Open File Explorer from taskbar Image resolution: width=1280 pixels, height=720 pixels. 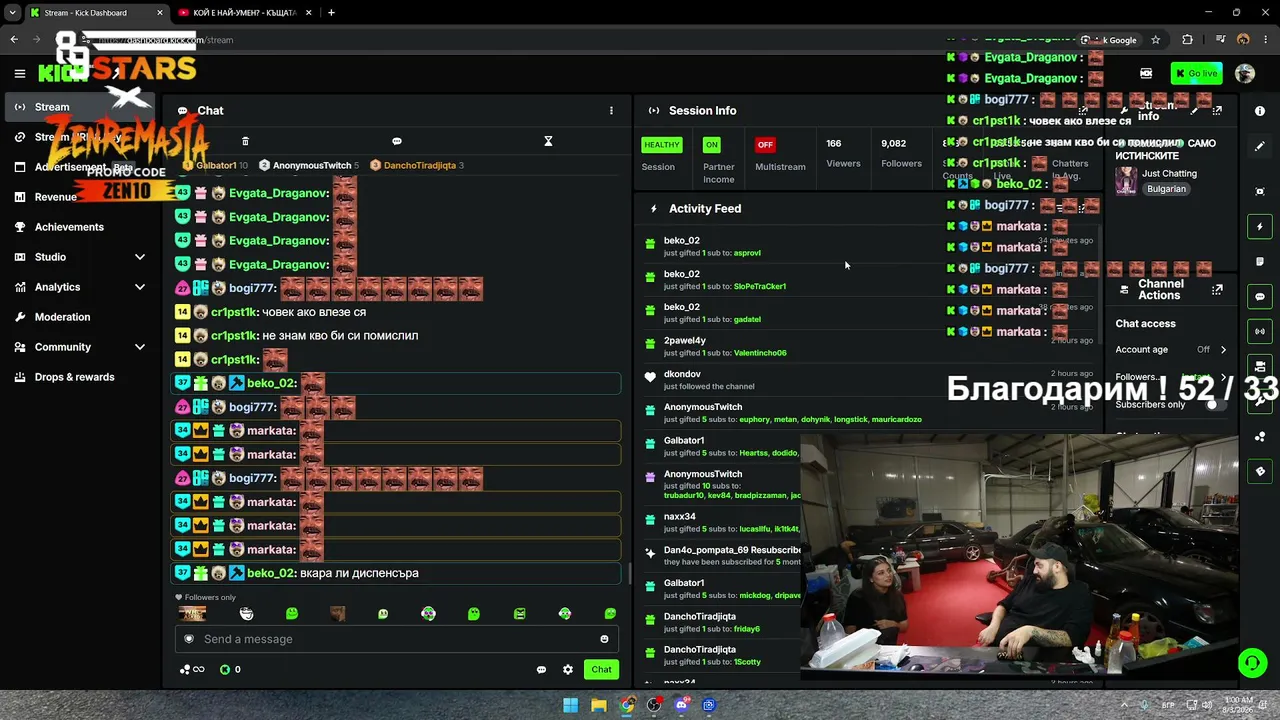pos(598,705)
